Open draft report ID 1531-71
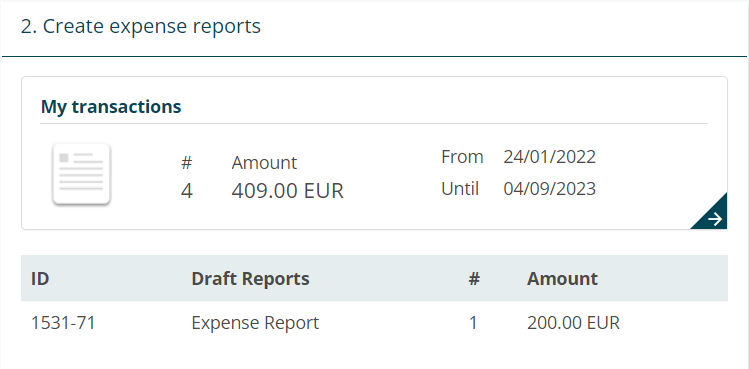 [63, 323]
